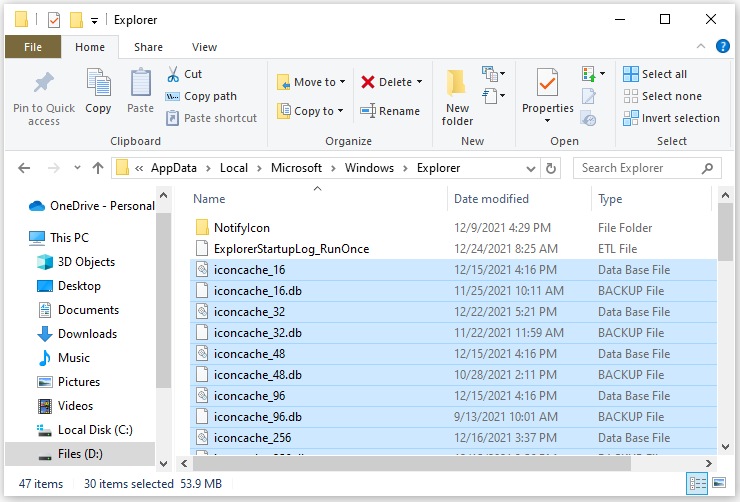
Task: Collapse the ribbon with the chevron
Action: pyautogui.click(x=701, y=46)
